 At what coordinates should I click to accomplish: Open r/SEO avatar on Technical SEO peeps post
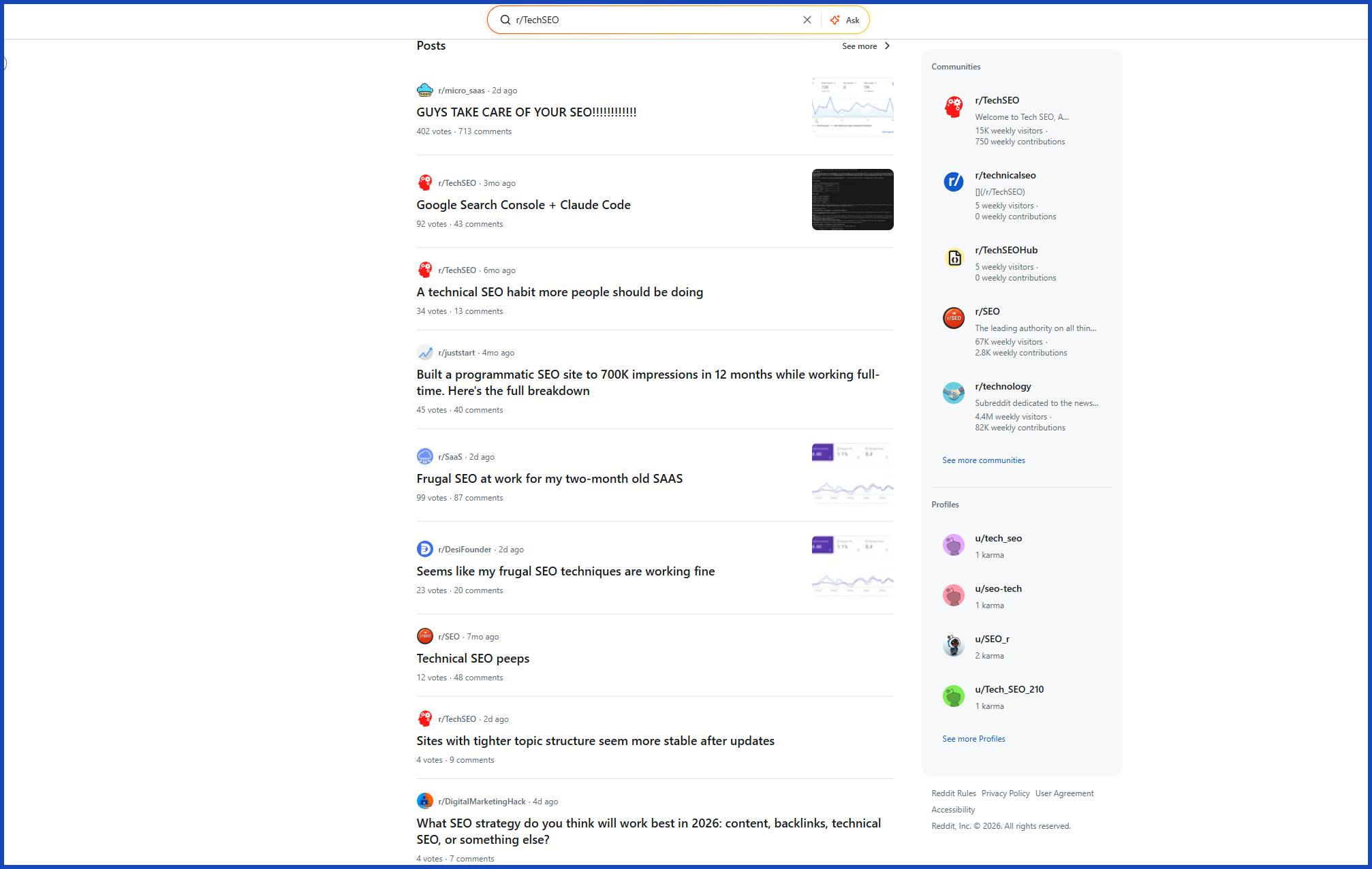[x=425, y=636]
